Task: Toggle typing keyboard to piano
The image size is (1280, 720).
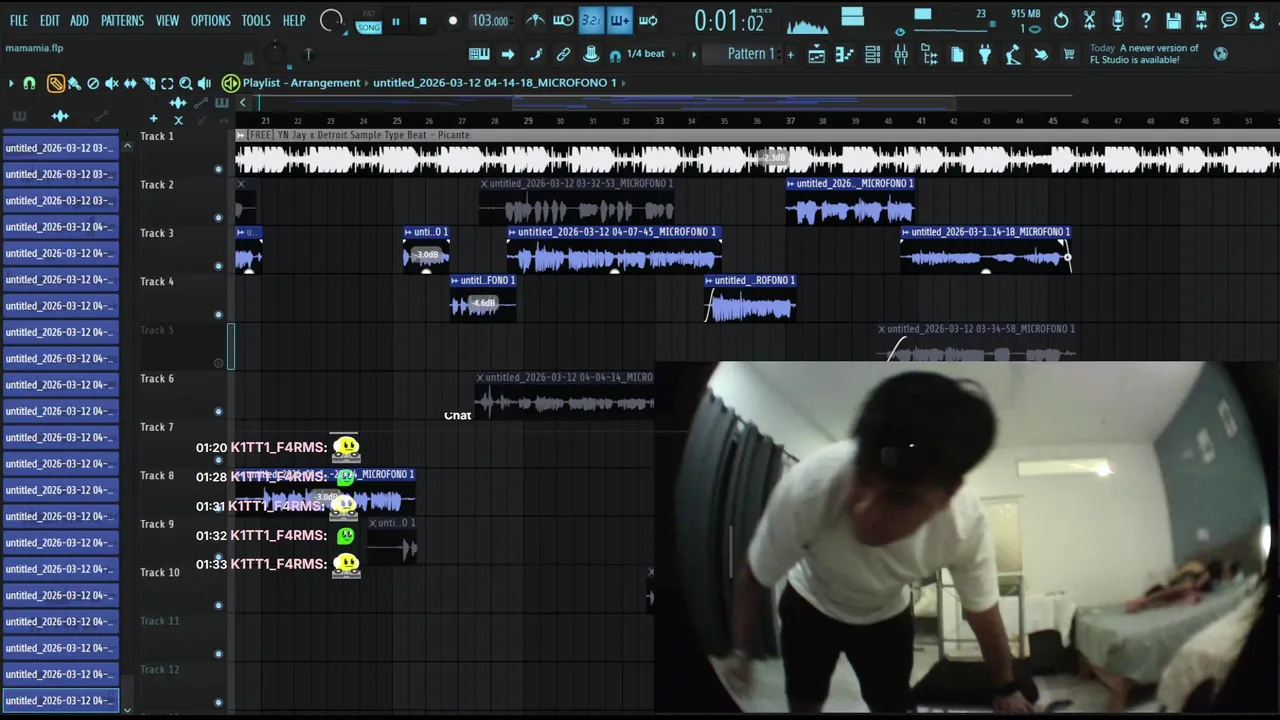Action: (x=478, y=54)
